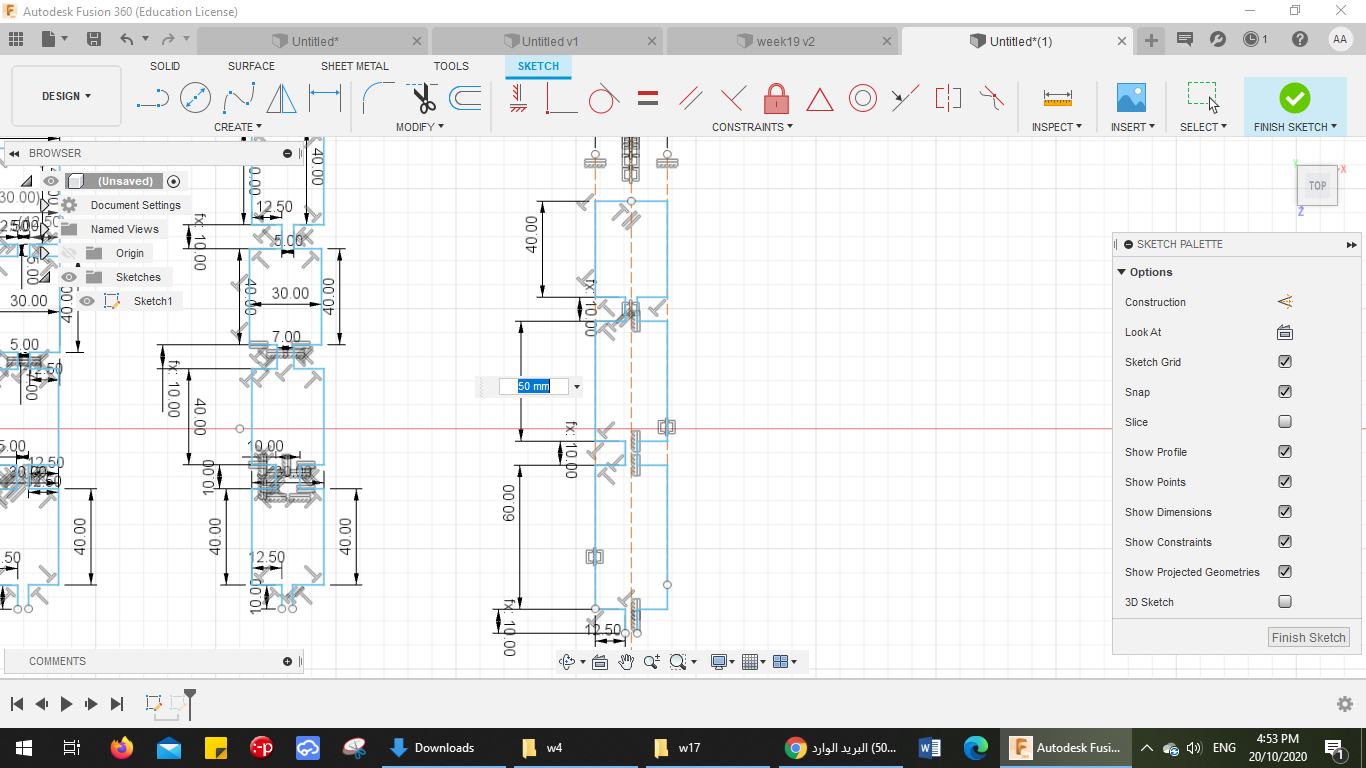
Task: Toggle the Show Dimensions checkbox
Action: tap(1285, 512)
